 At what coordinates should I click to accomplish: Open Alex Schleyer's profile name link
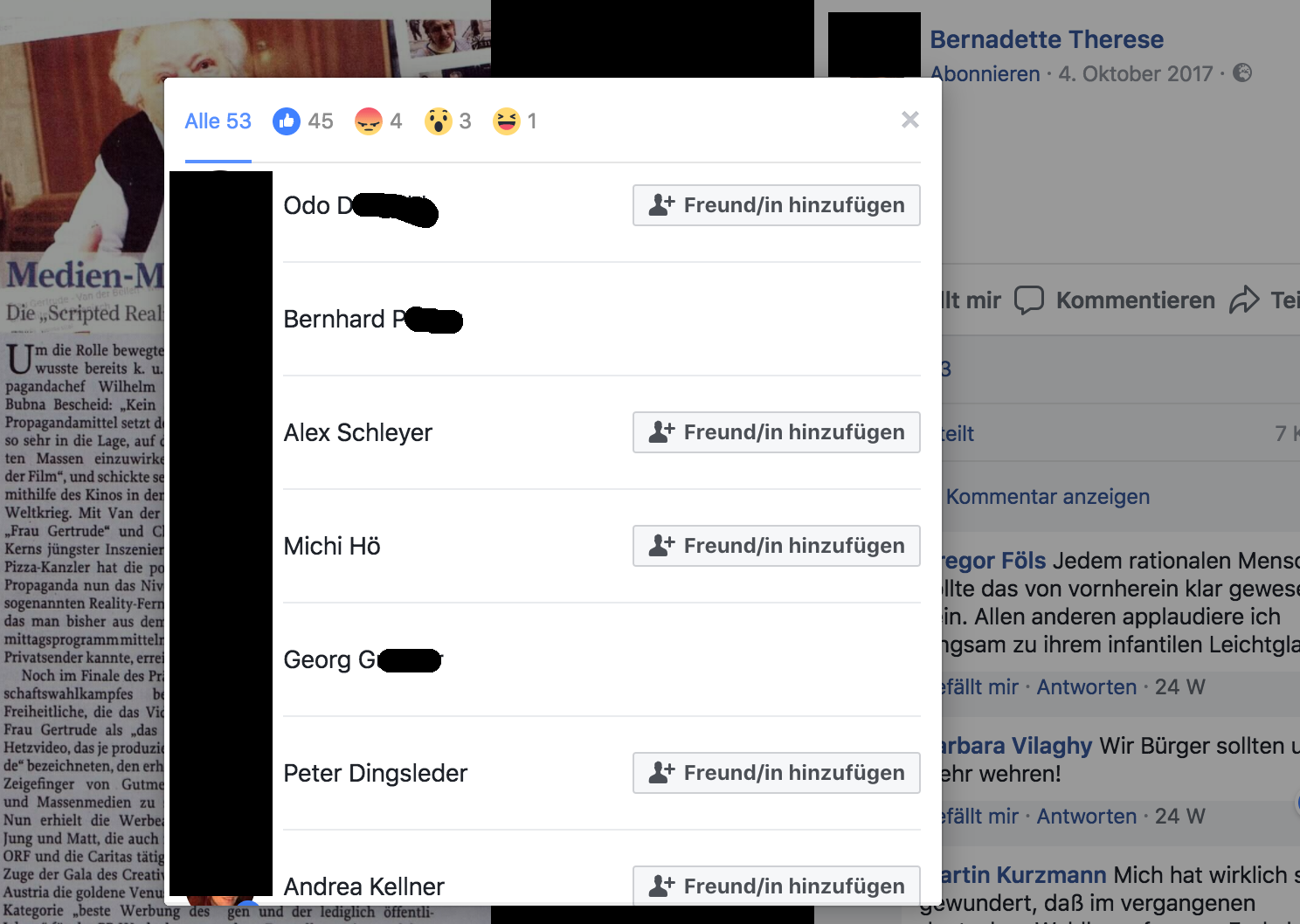[358, 432]
